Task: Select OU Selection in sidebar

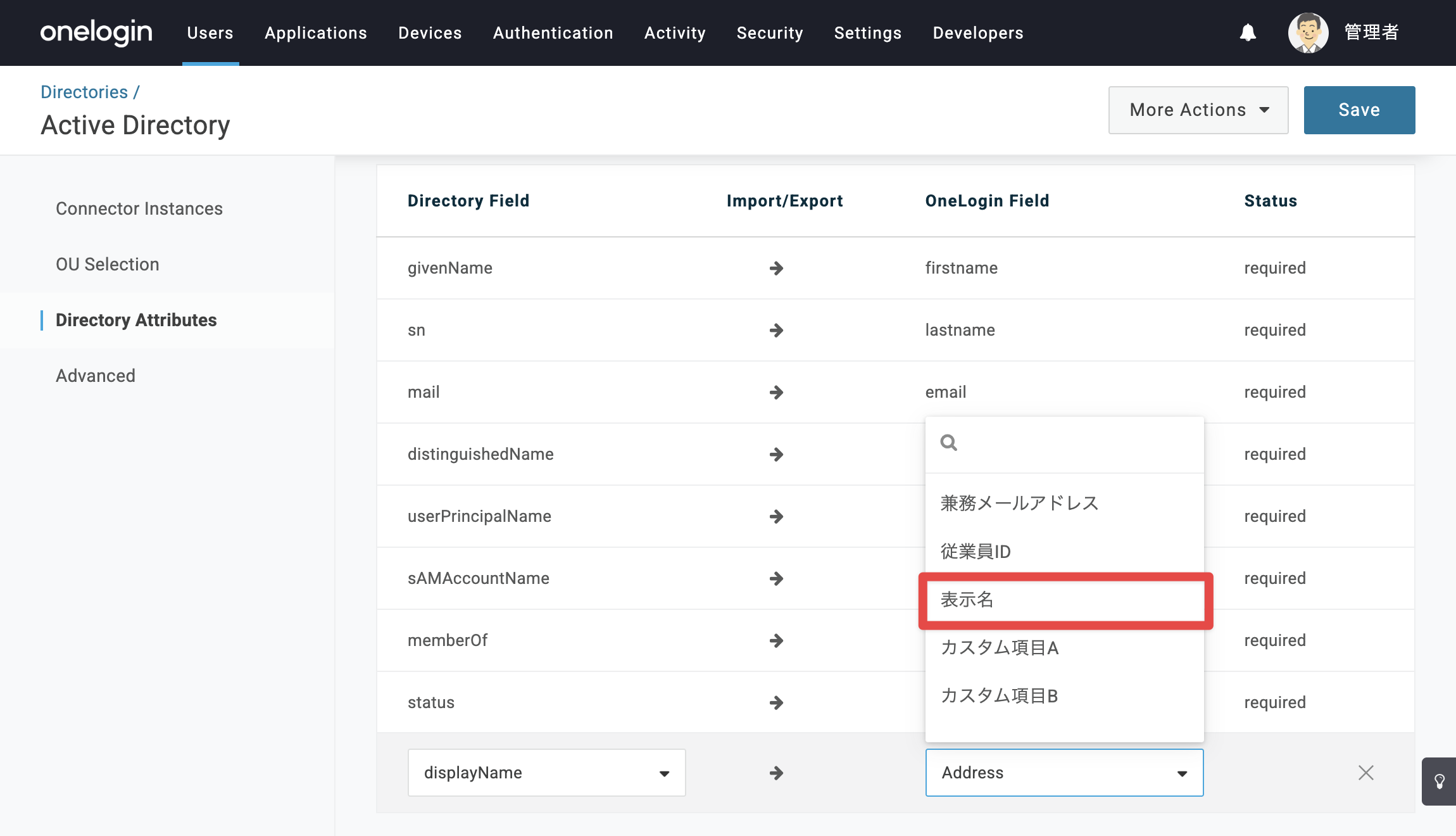Action: (x=108, y=265)
